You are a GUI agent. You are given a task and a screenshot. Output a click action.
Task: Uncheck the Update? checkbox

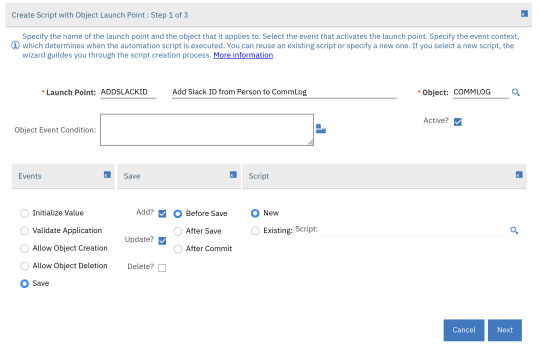pos(162,241)
